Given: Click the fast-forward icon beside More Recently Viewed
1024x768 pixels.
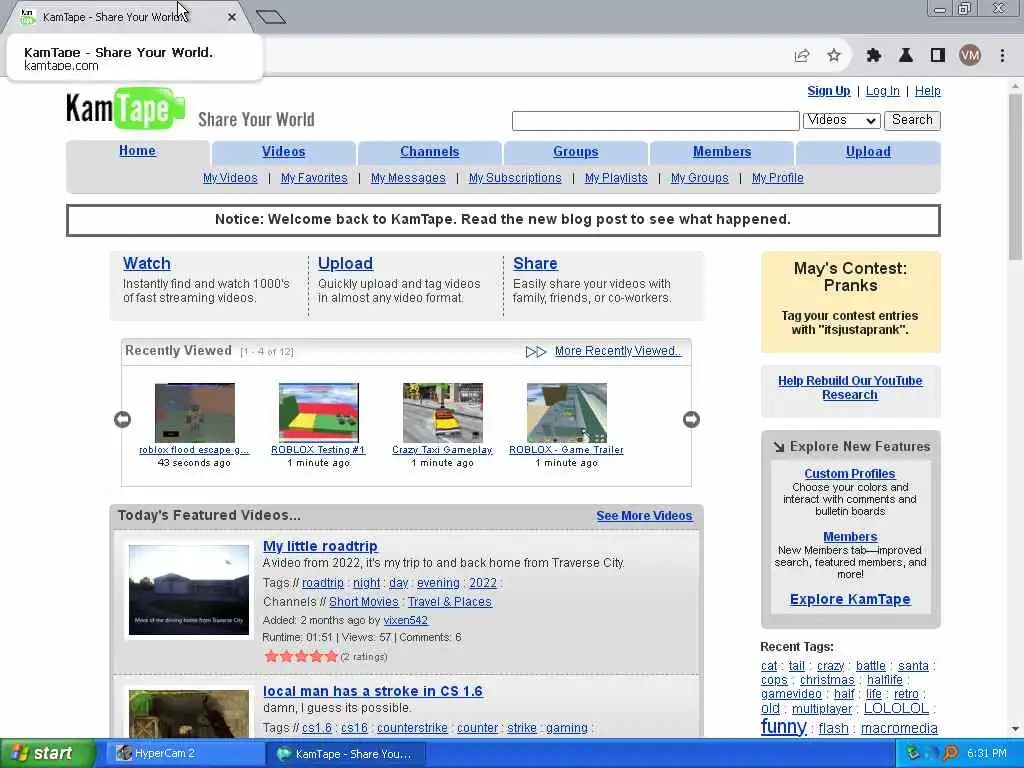Looking at the screenshot, I should point(536,352).
